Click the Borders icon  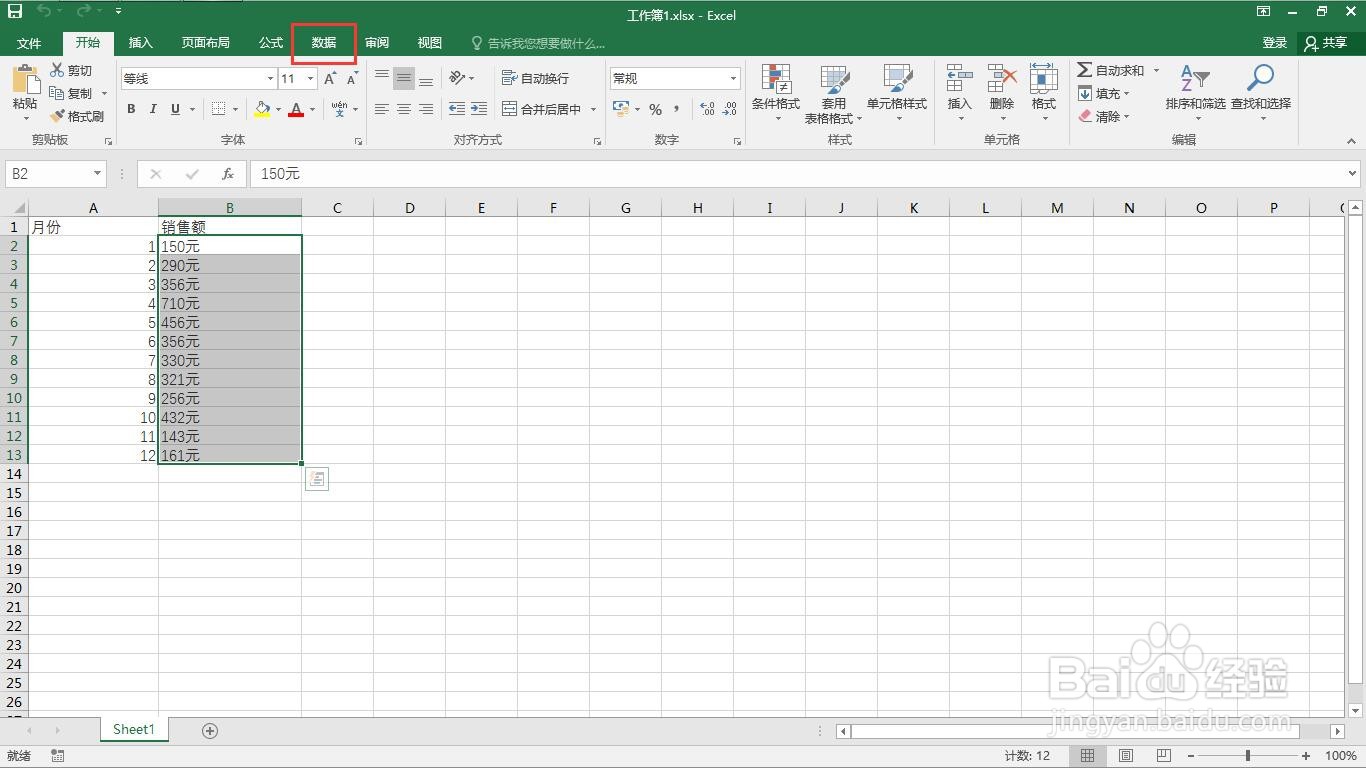click(219, 109)
